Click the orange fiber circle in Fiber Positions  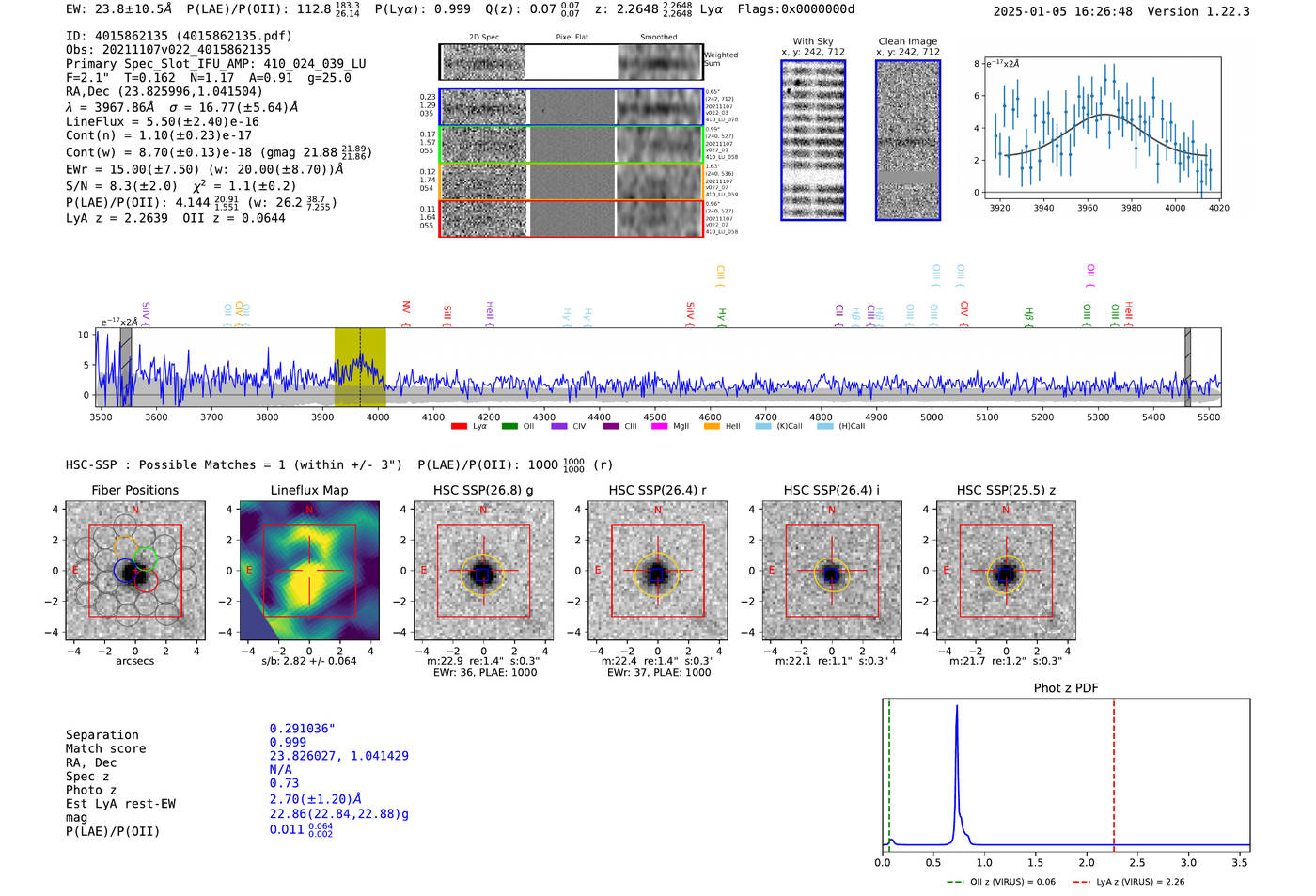coord(126,547)
